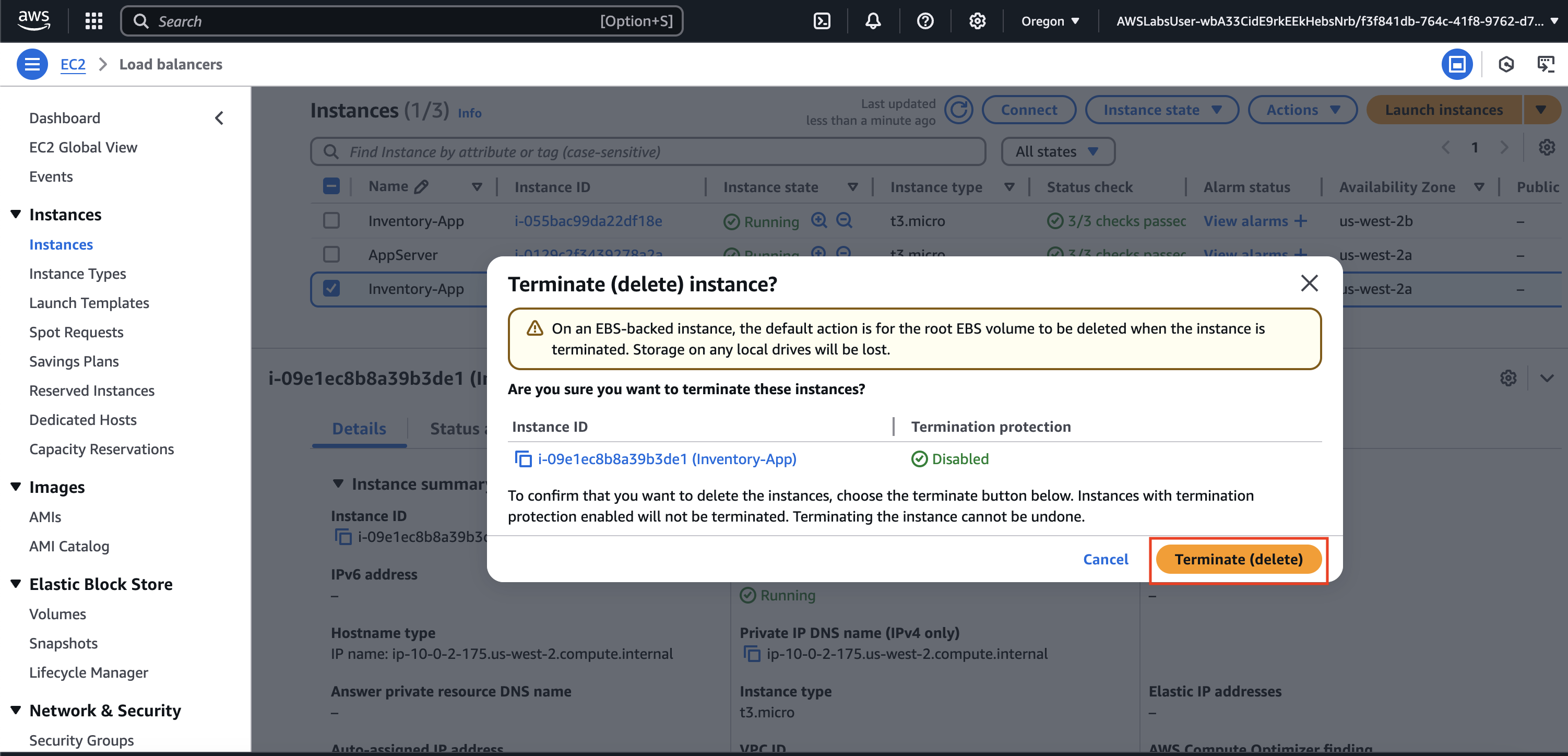Open the All states filter dropdown

[x=1058, y=151]
